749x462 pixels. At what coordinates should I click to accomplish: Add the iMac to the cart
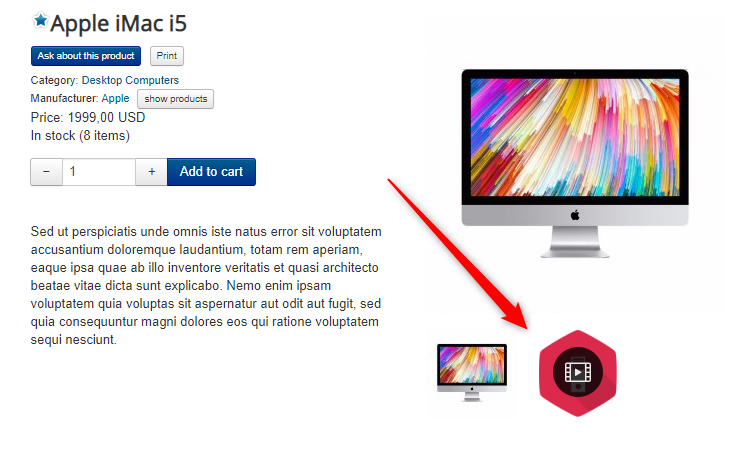coord(211,172)
